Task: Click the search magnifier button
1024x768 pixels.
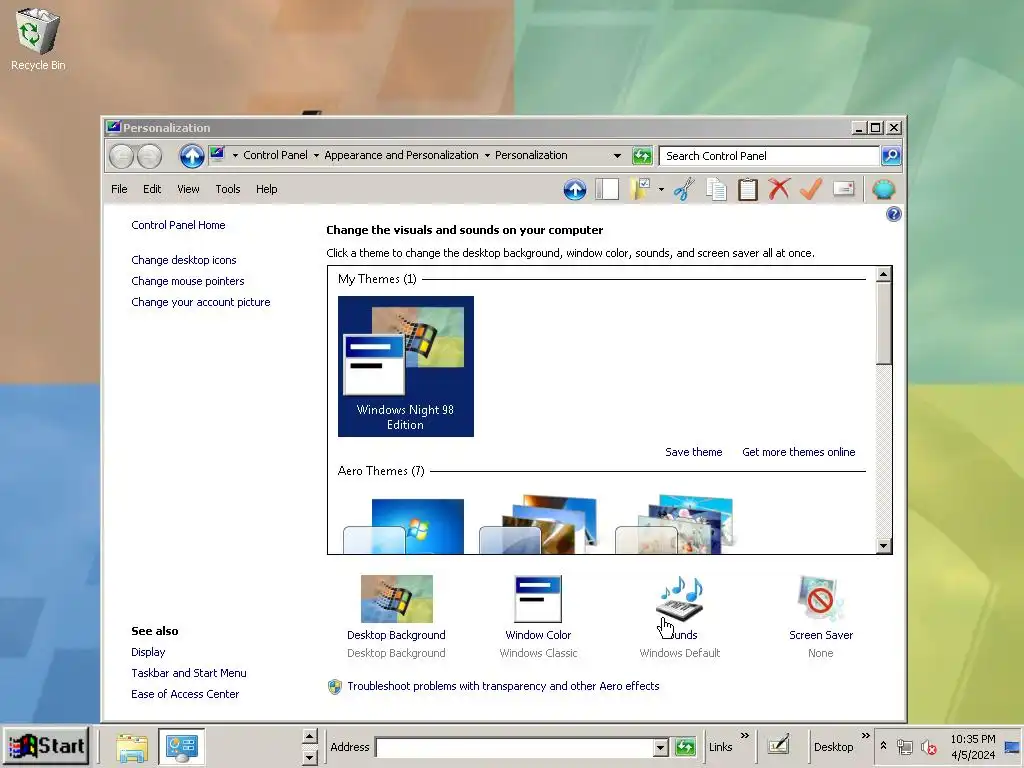Action: click(x=891, y=155)
